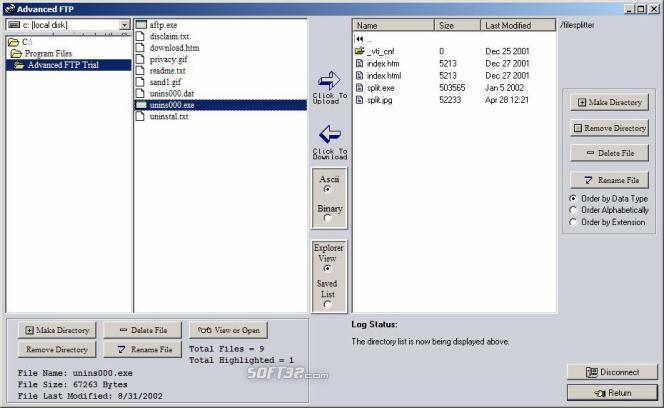Click date 'Apr 28 12:21' of split.jpg
Viewport: 664px width, 408px height.
[x=507, y=100]
